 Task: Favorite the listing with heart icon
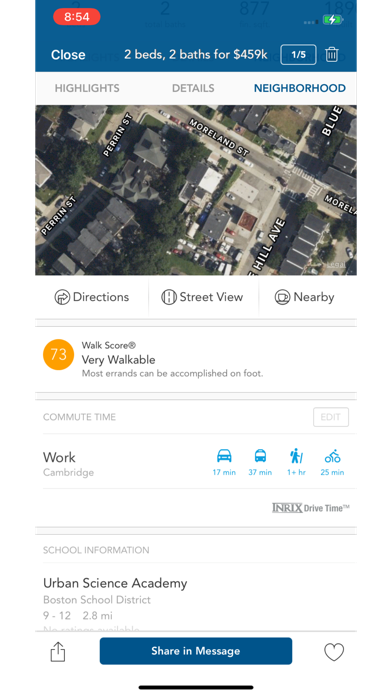(x=334, y=652)
